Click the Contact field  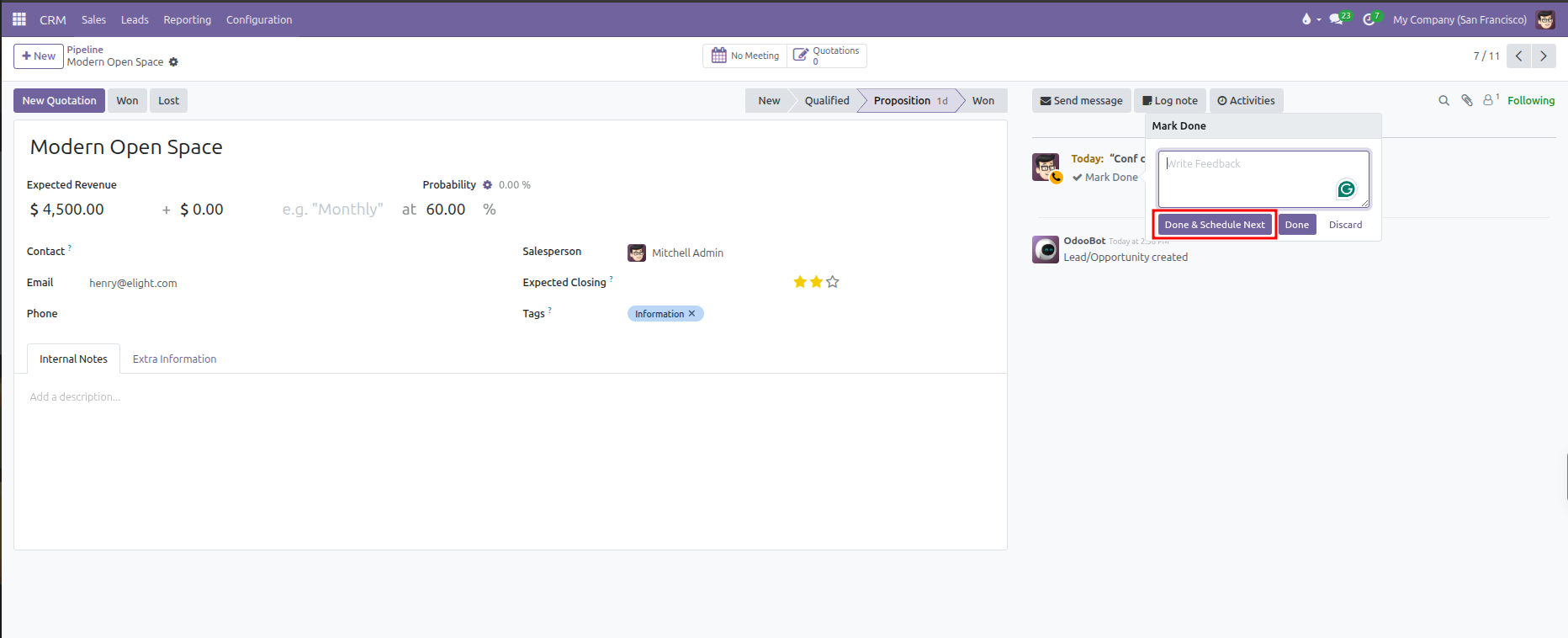click(x=294, y=252)
